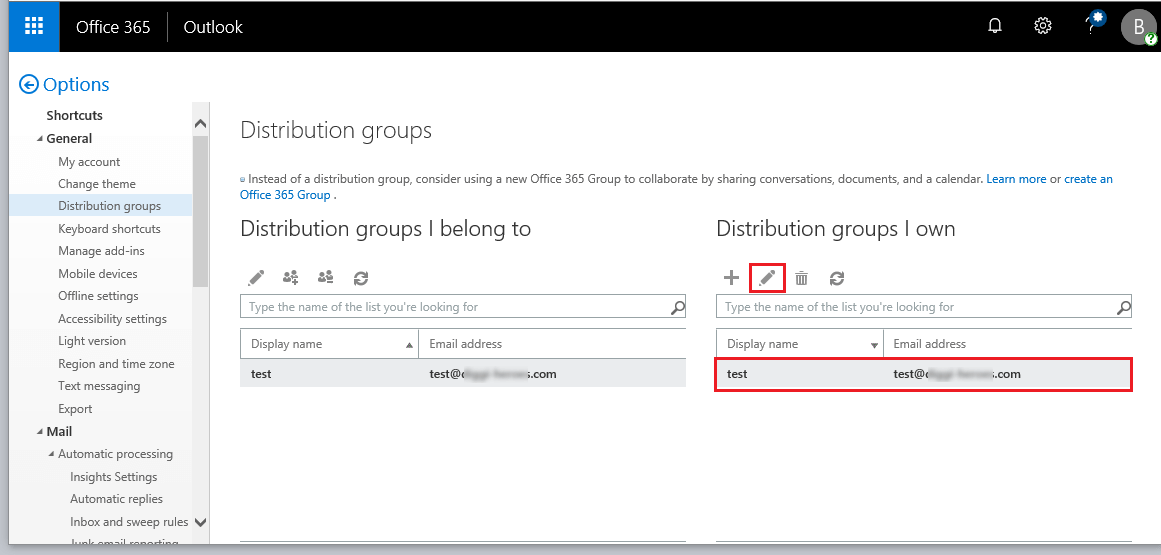Viewport: 1161px width, 555px height.
Task: Open the Office 365 app launcher
Action: 34,27
